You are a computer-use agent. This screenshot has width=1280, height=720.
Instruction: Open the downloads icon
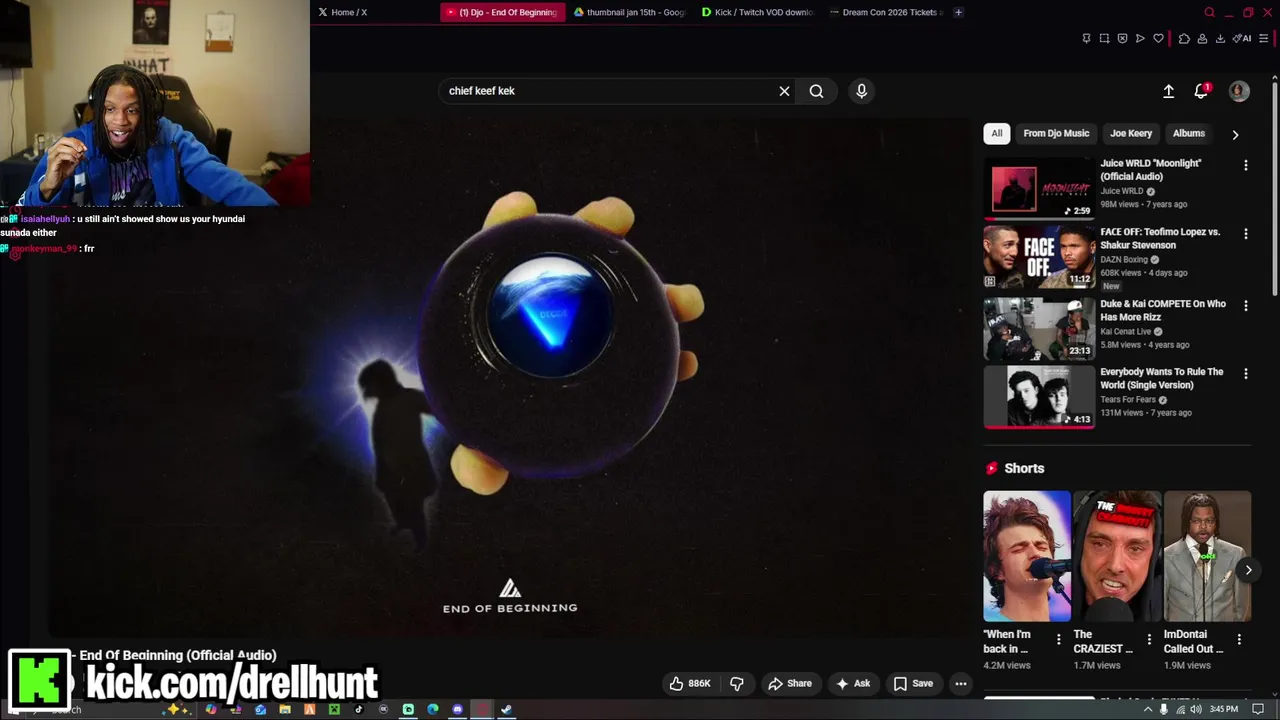pos(1220,39)
